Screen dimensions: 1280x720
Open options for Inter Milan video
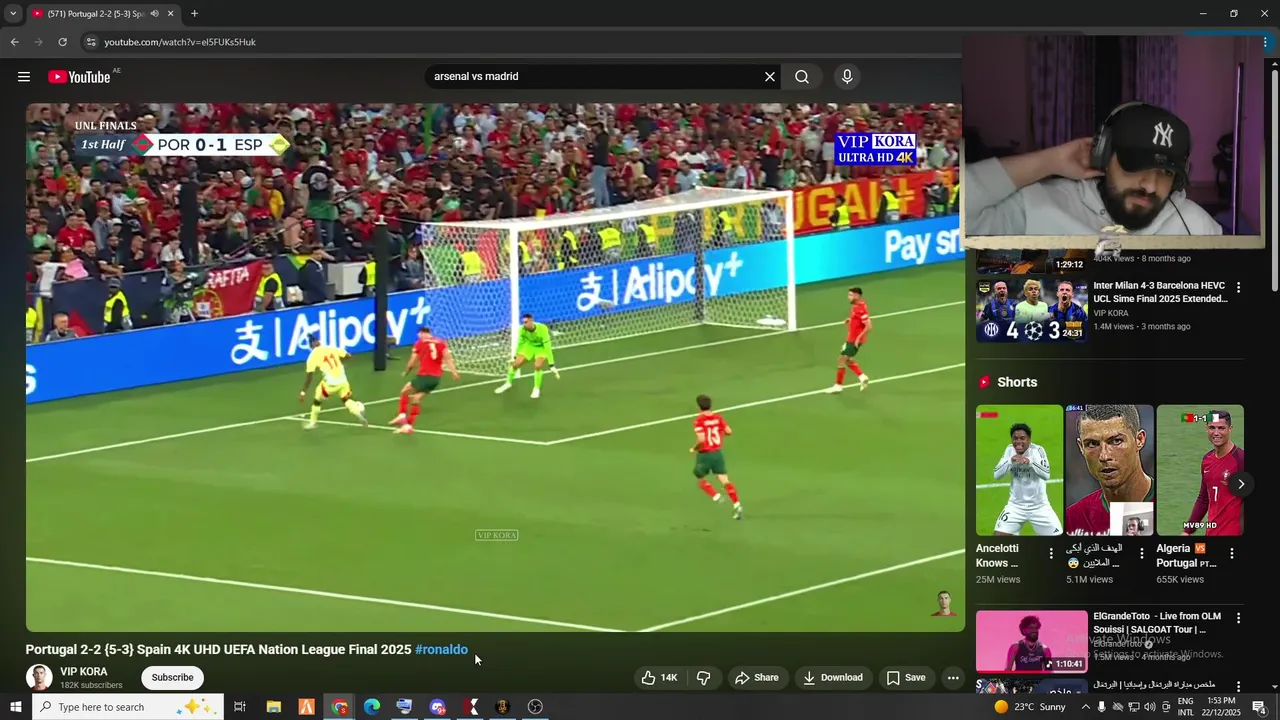point(1238,287)
